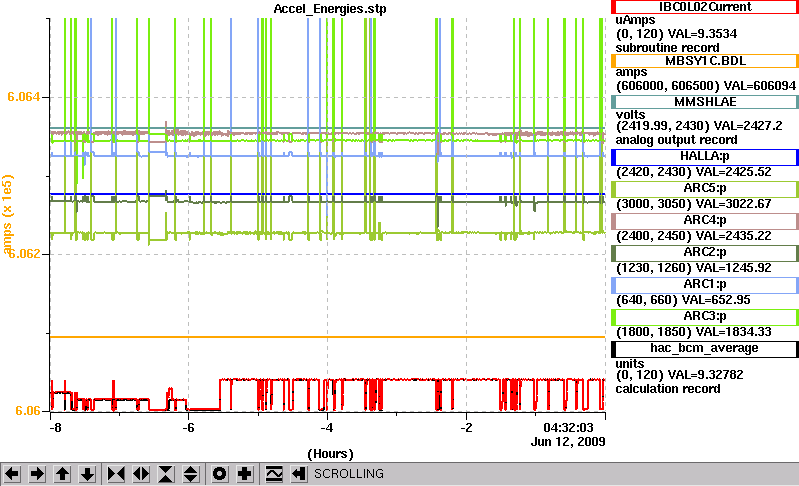Viewport: 799px width, 486px height.
Task: Pan the plot right with right-arrow button
Action: click(x=37, y=474)
